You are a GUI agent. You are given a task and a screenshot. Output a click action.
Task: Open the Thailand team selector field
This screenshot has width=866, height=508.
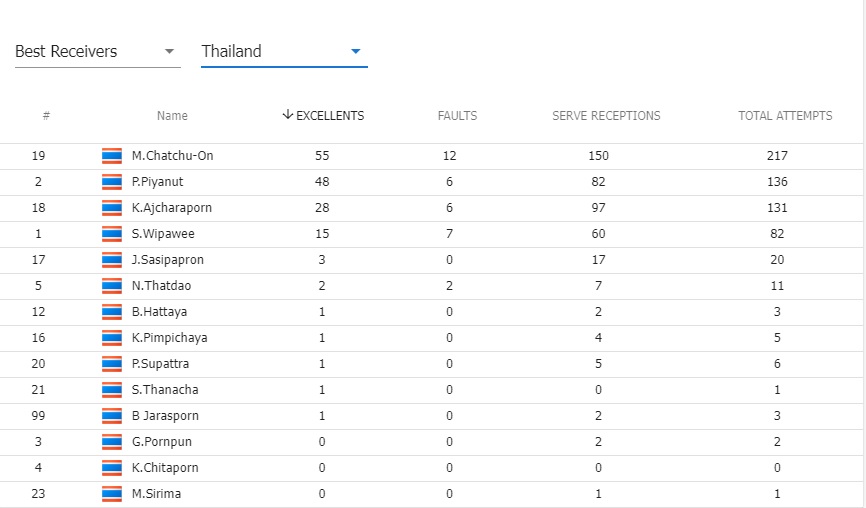click(284, 52)
